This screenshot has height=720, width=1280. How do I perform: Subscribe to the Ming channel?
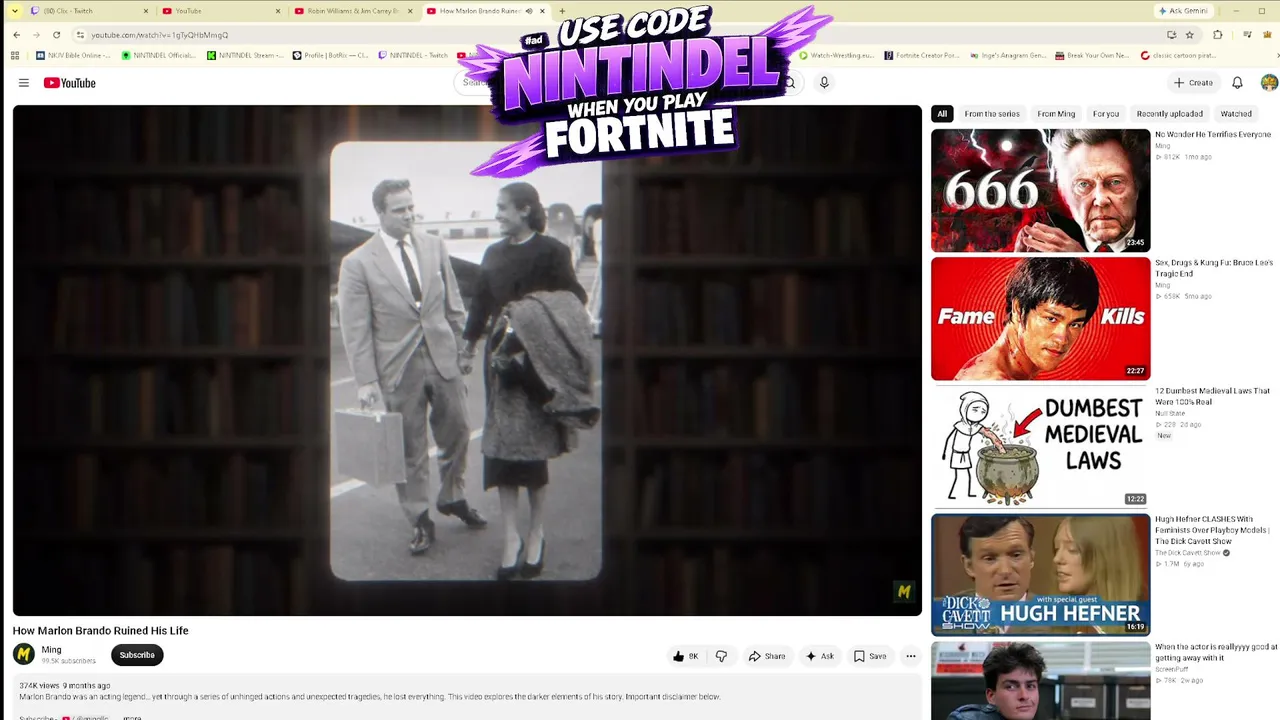pos(137,655)
